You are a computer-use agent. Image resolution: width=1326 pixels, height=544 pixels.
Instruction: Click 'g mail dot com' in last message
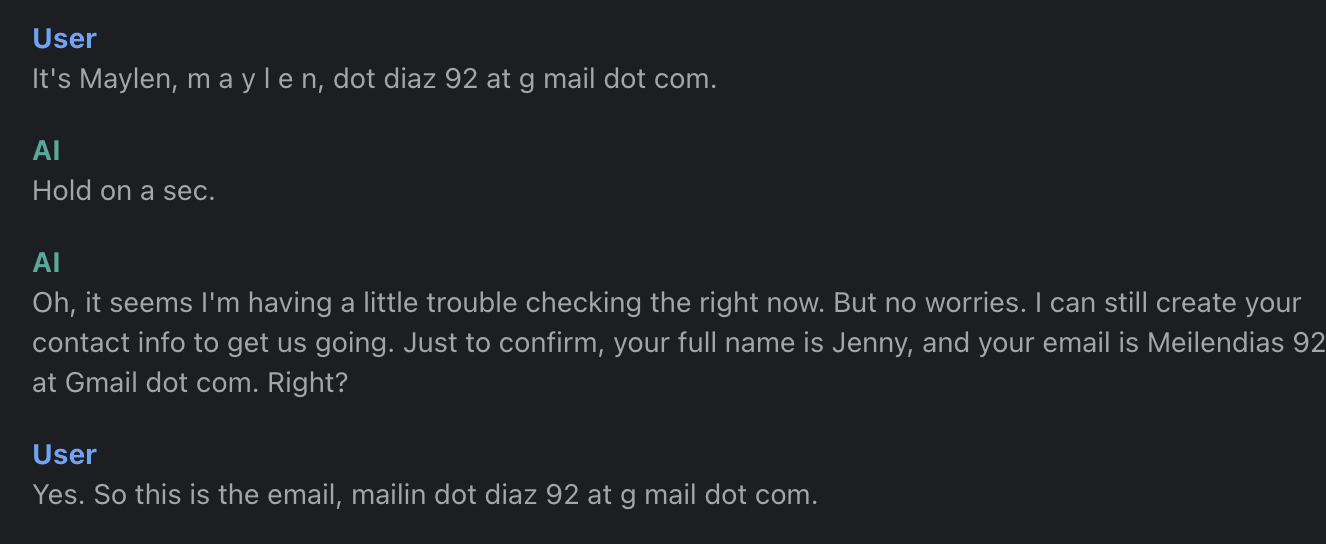(719, 494)
